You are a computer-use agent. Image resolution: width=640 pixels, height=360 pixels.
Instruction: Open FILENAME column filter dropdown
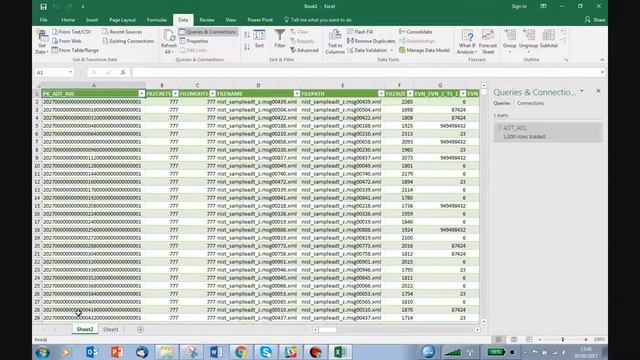click(x=297, y=94)
